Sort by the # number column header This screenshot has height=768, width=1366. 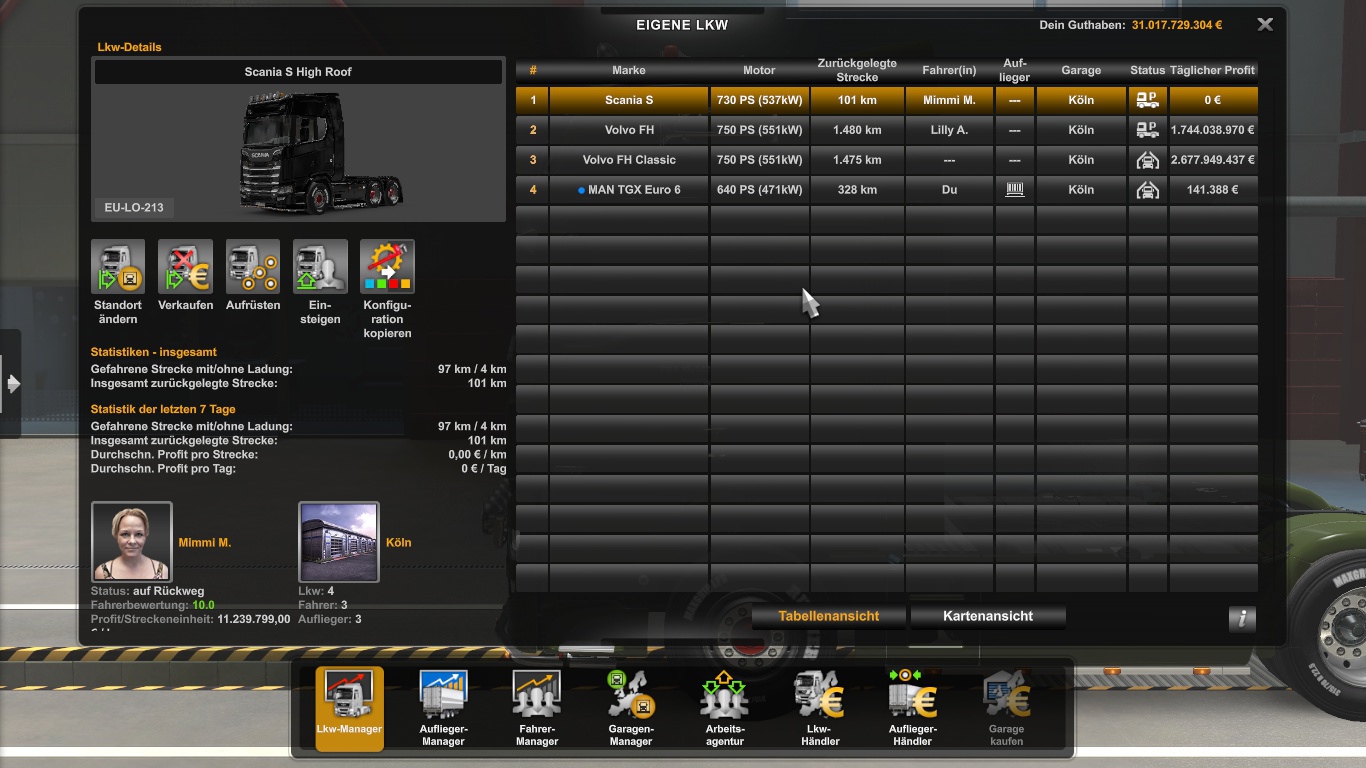tap(533, 70)
